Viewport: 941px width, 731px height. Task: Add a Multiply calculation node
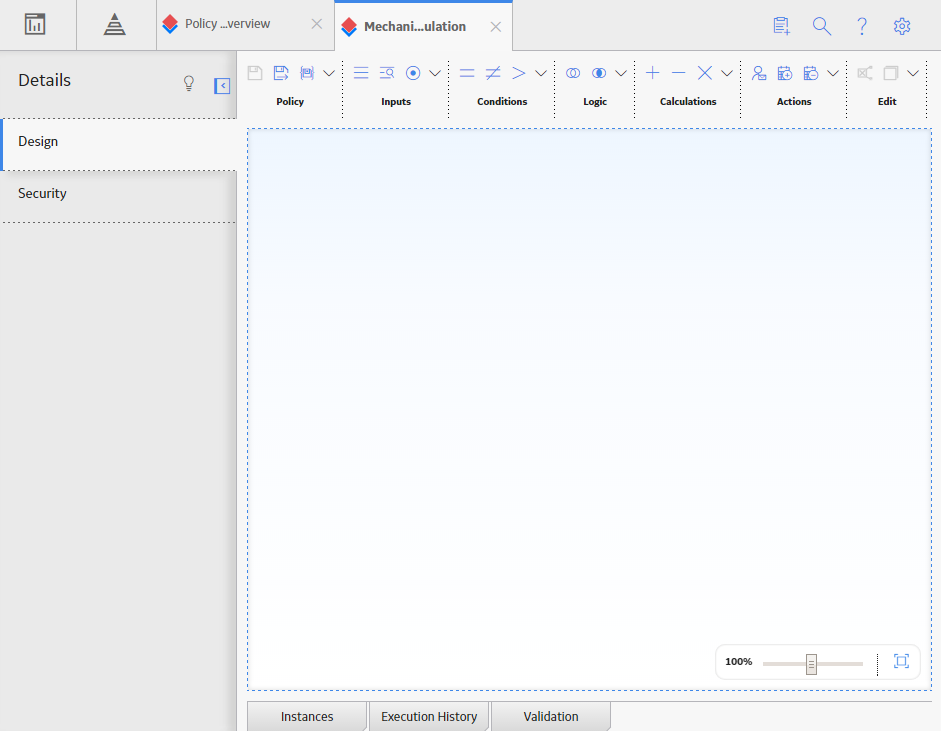tap(705, 73)
